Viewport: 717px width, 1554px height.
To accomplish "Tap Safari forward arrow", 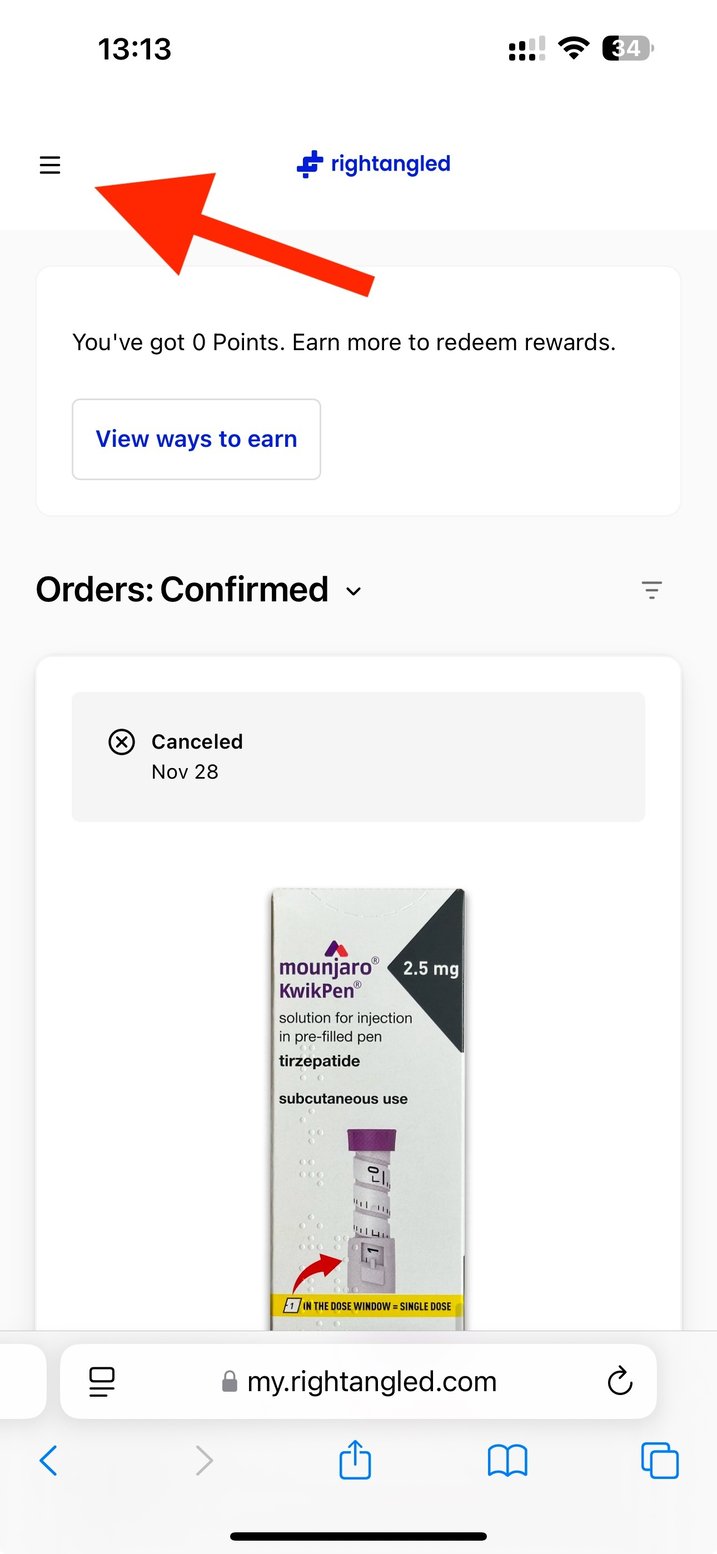I will [204, 1462].
